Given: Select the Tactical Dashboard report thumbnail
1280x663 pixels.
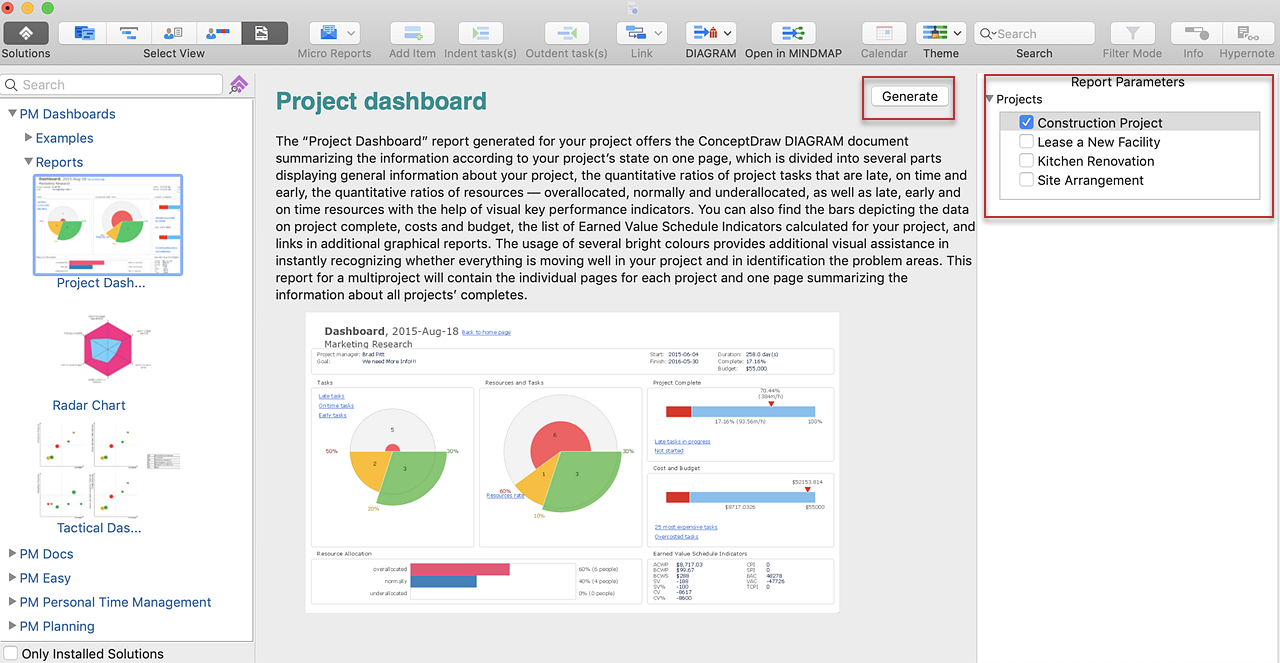Looking at the screenshot, I should [109, 468].
